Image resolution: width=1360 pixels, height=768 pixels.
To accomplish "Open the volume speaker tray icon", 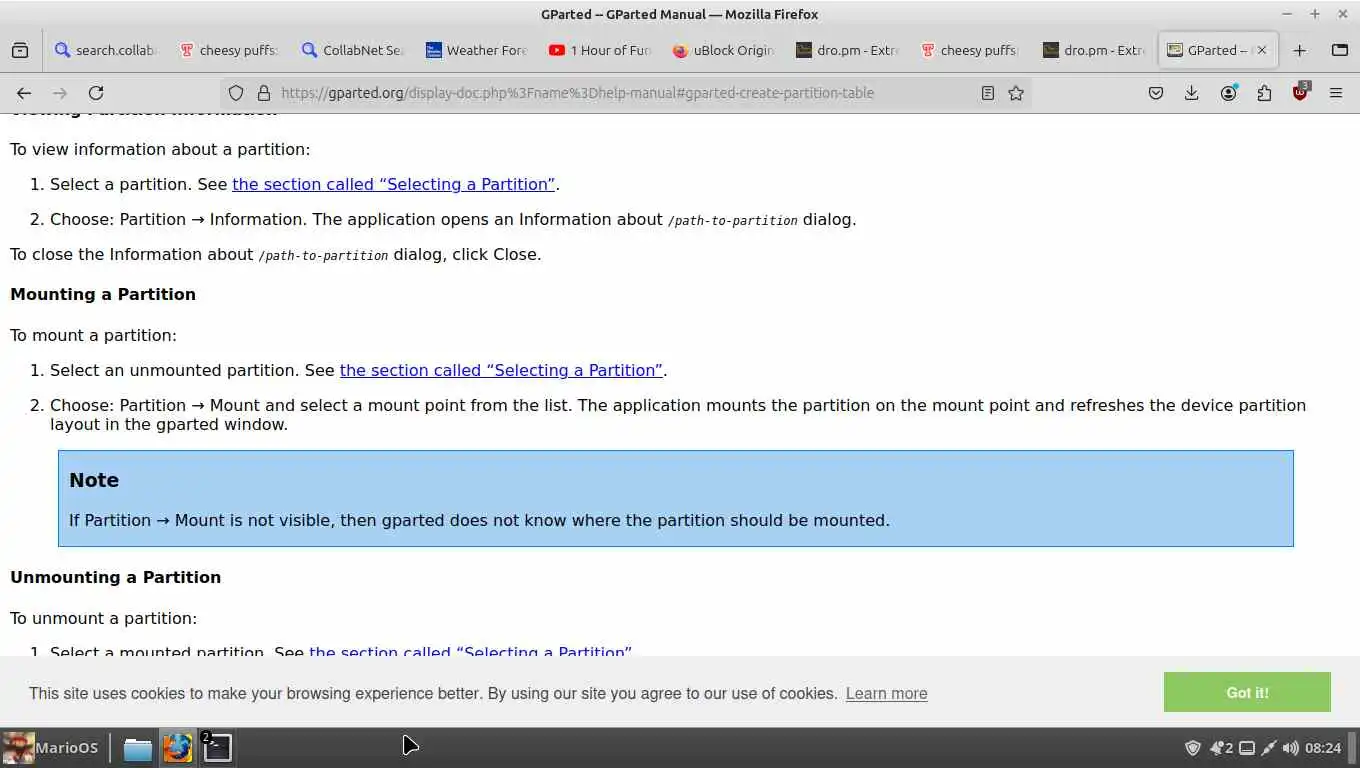I will pos(1291,748).
